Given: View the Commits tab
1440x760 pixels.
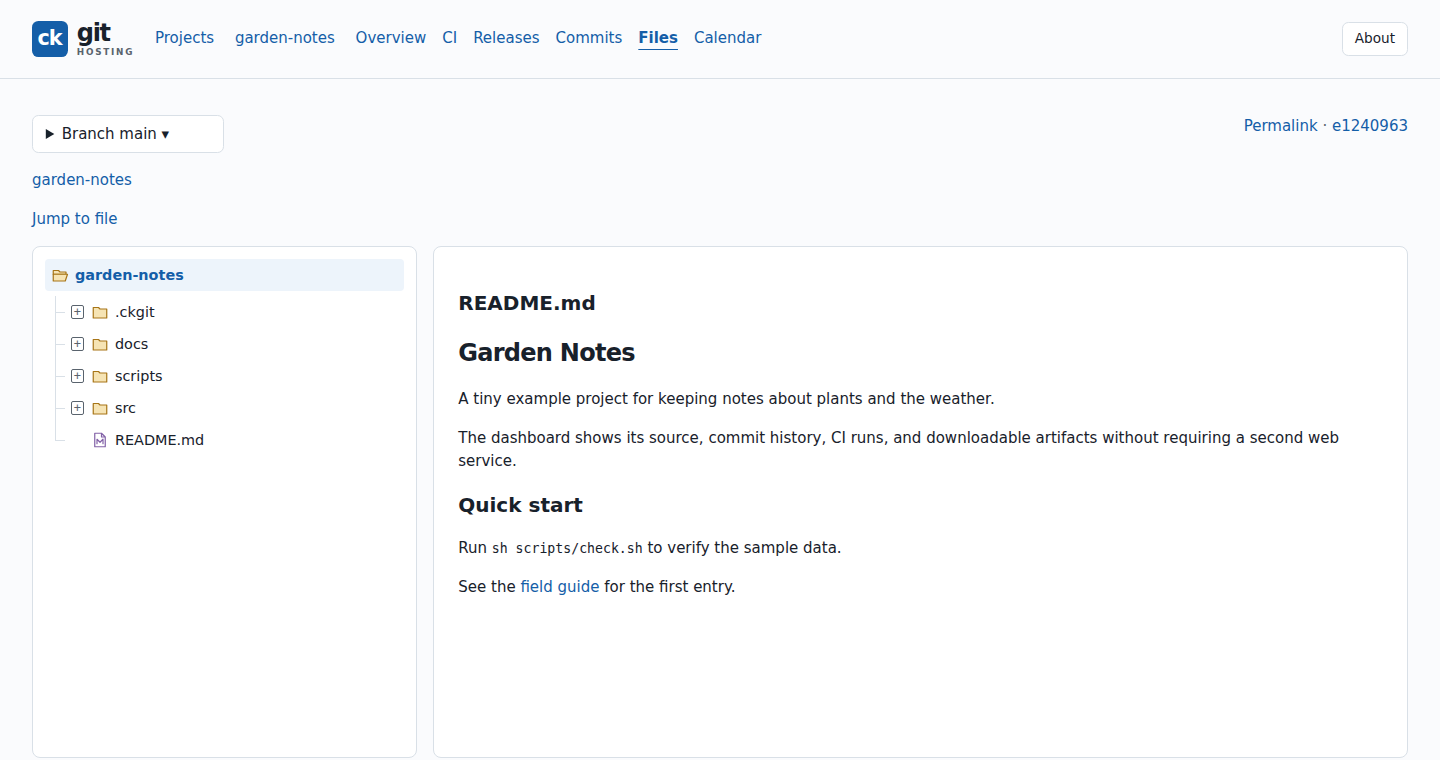Looking at the screenshot, I should coord(589,38).
